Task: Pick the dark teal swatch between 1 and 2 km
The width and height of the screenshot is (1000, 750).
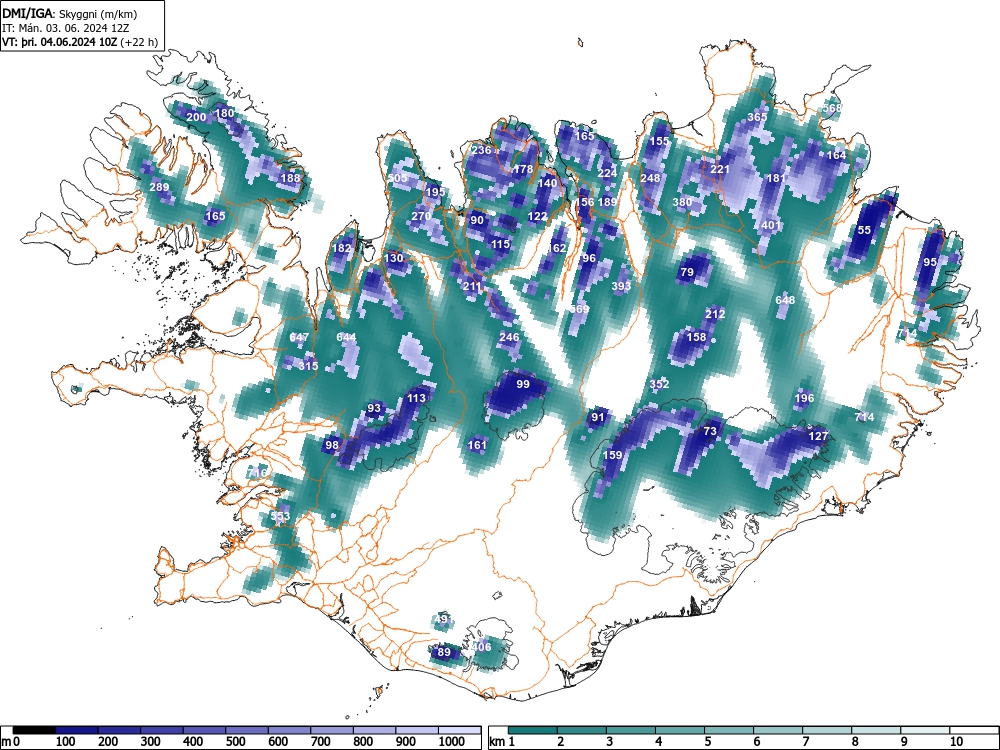Action: 533,730
